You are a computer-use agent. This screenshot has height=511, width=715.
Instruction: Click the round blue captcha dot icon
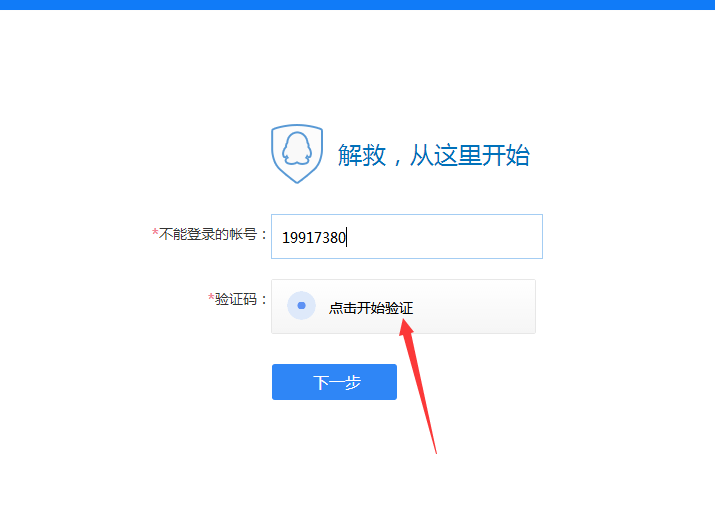click(301, 305)
